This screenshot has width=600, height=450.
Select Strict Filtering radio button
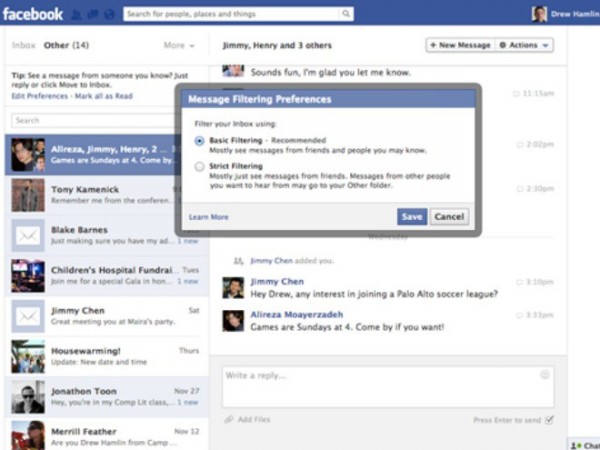199,167
